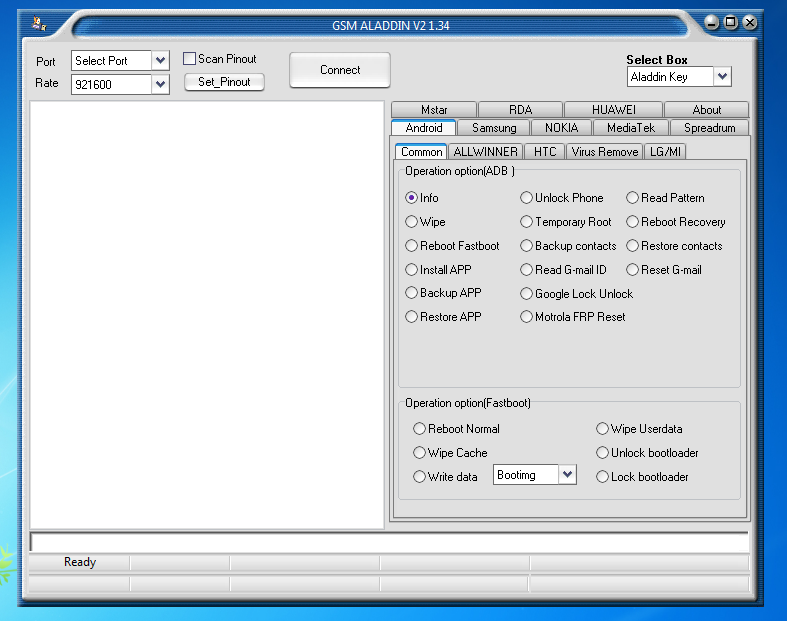The height and width of the screenshot is (621, 787).
Task: Click the GSM Aladdin app icon in title bar
Action: [39, 23]
